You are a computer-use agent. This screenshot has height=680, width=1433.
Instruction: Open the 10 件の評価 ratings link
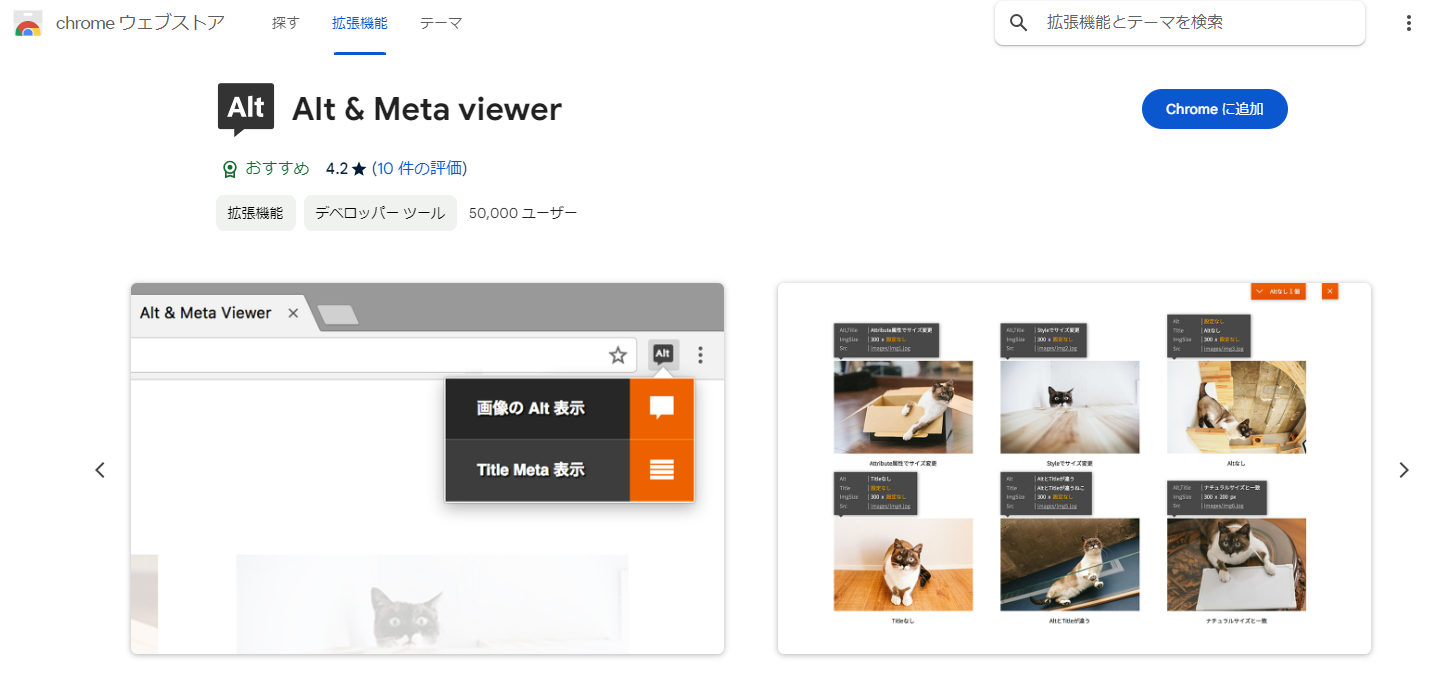420,168
